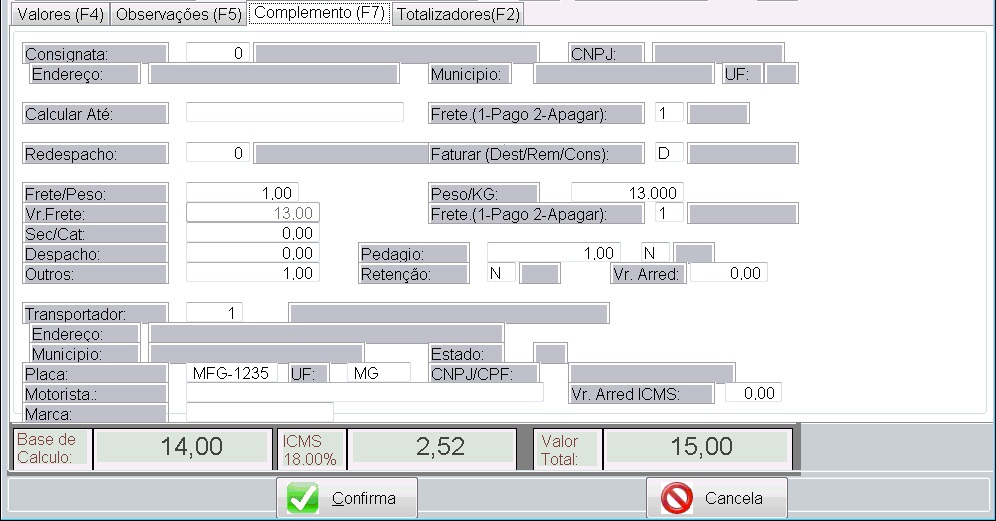Click the Pedagio value field
996x521 pixels.
point(553,253)
